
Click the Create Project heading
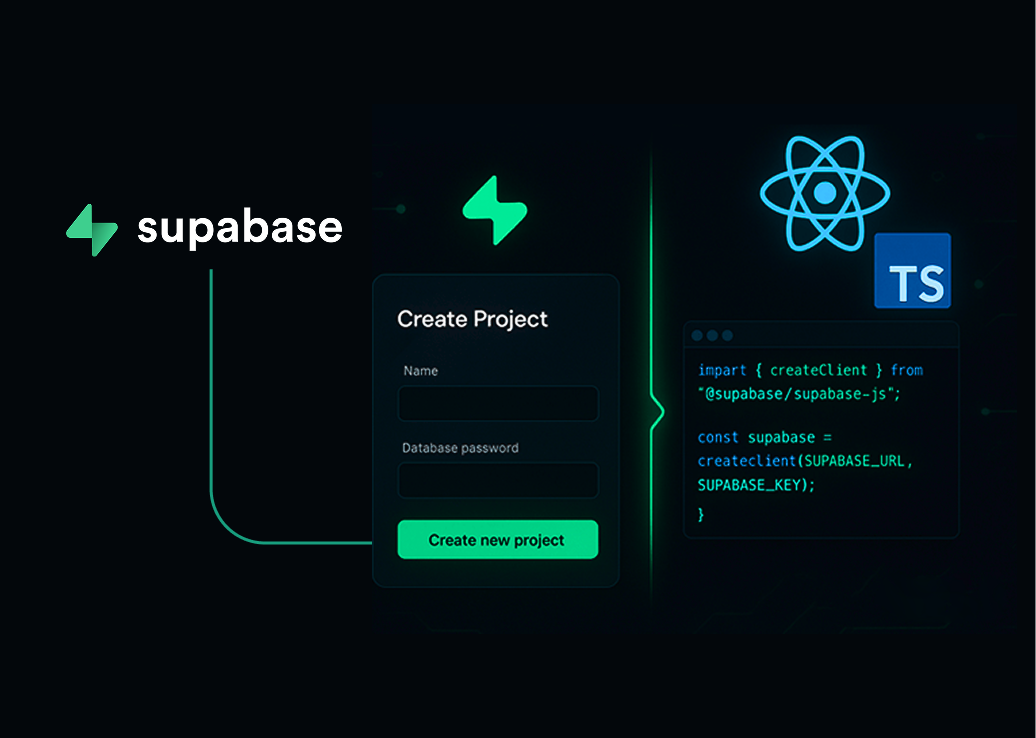tap(473, 318)
